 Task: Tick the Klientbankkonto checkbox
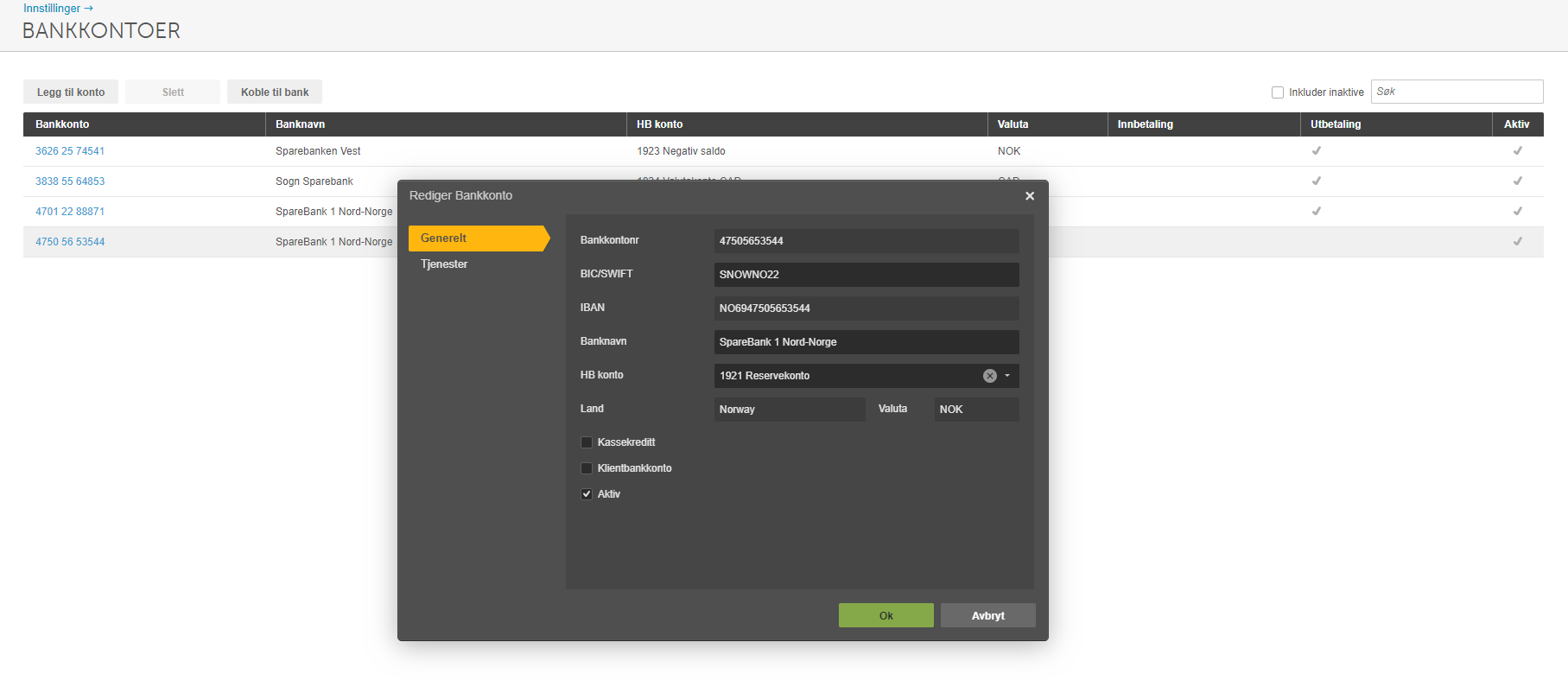[587, 468]
